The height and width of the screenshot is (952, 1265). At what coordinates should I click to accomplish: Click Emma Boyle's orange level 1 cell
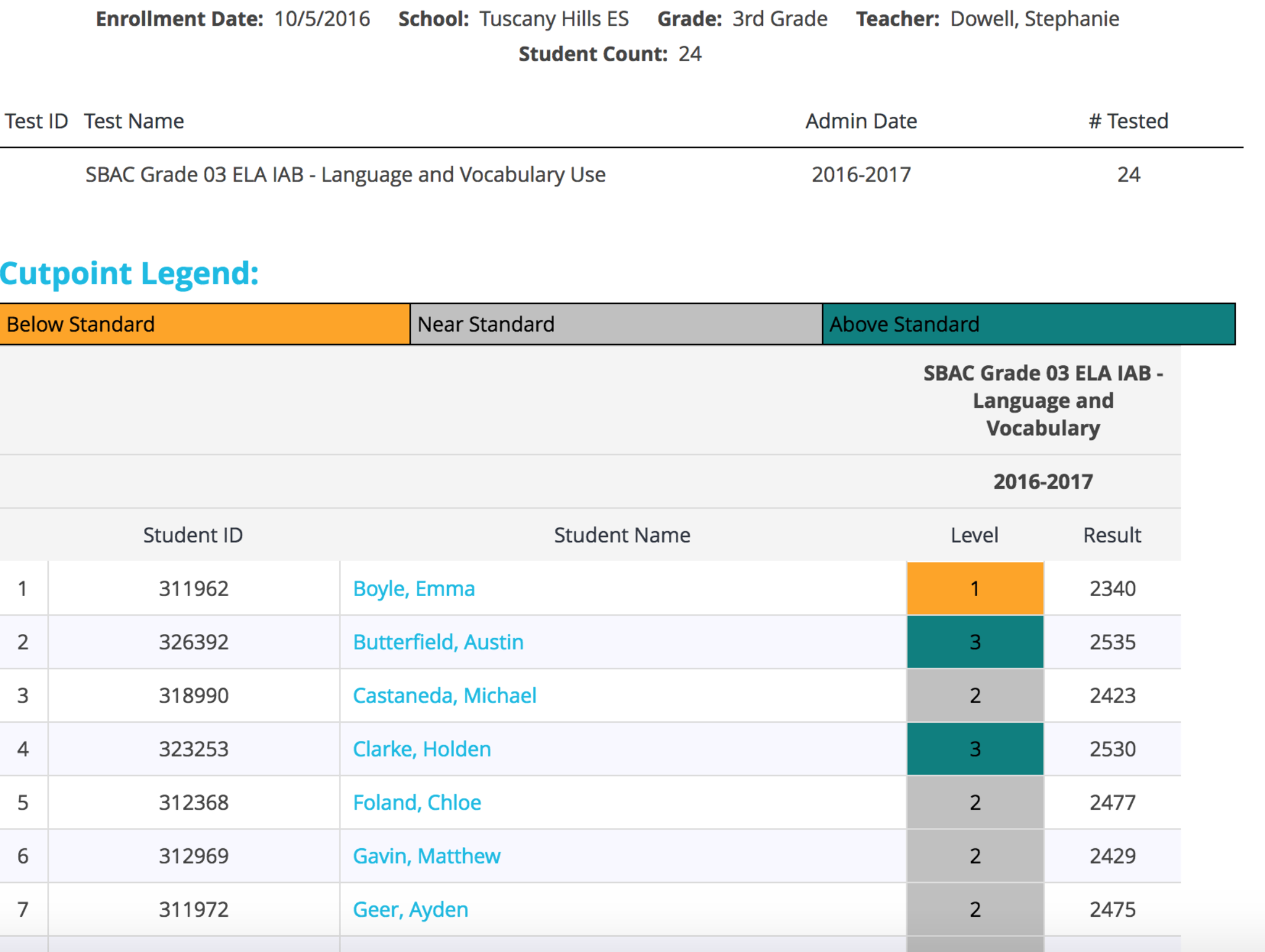975,589
